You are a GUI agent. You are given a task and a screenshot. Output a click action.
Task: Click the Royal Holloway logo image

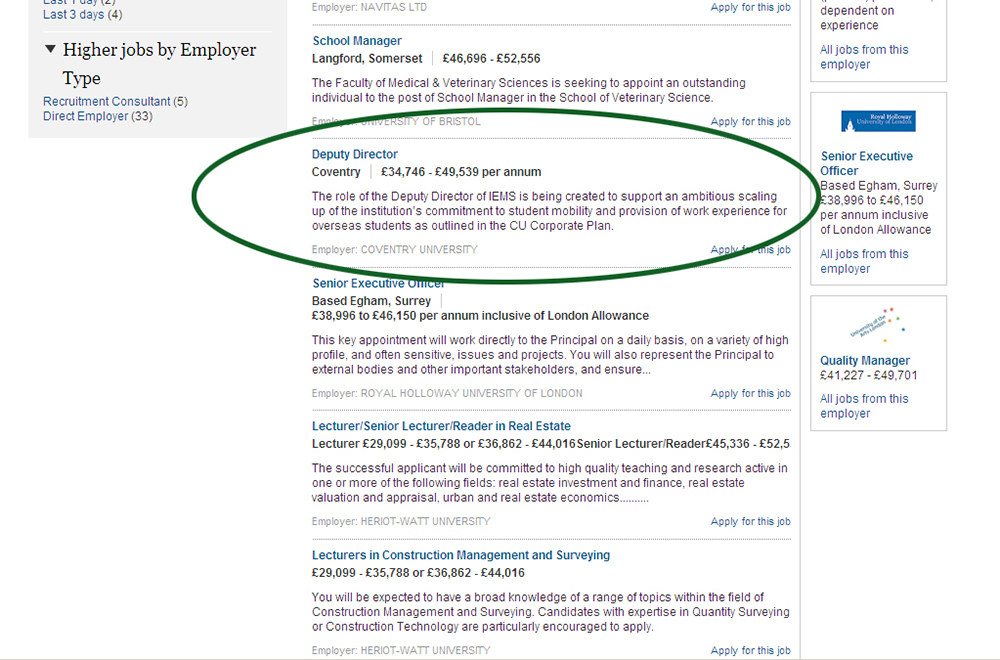878,121
